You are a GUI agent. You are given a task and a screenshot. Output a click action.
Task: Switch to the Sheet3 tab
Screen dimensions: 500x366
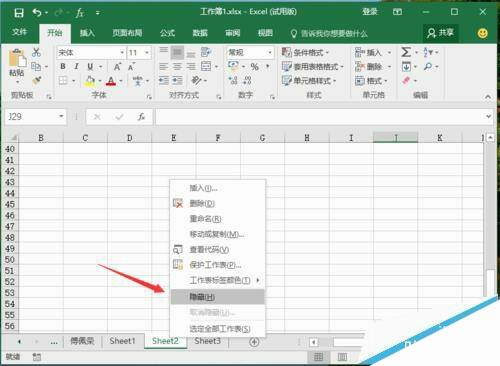pyautogui.click(x=207, y=341)
